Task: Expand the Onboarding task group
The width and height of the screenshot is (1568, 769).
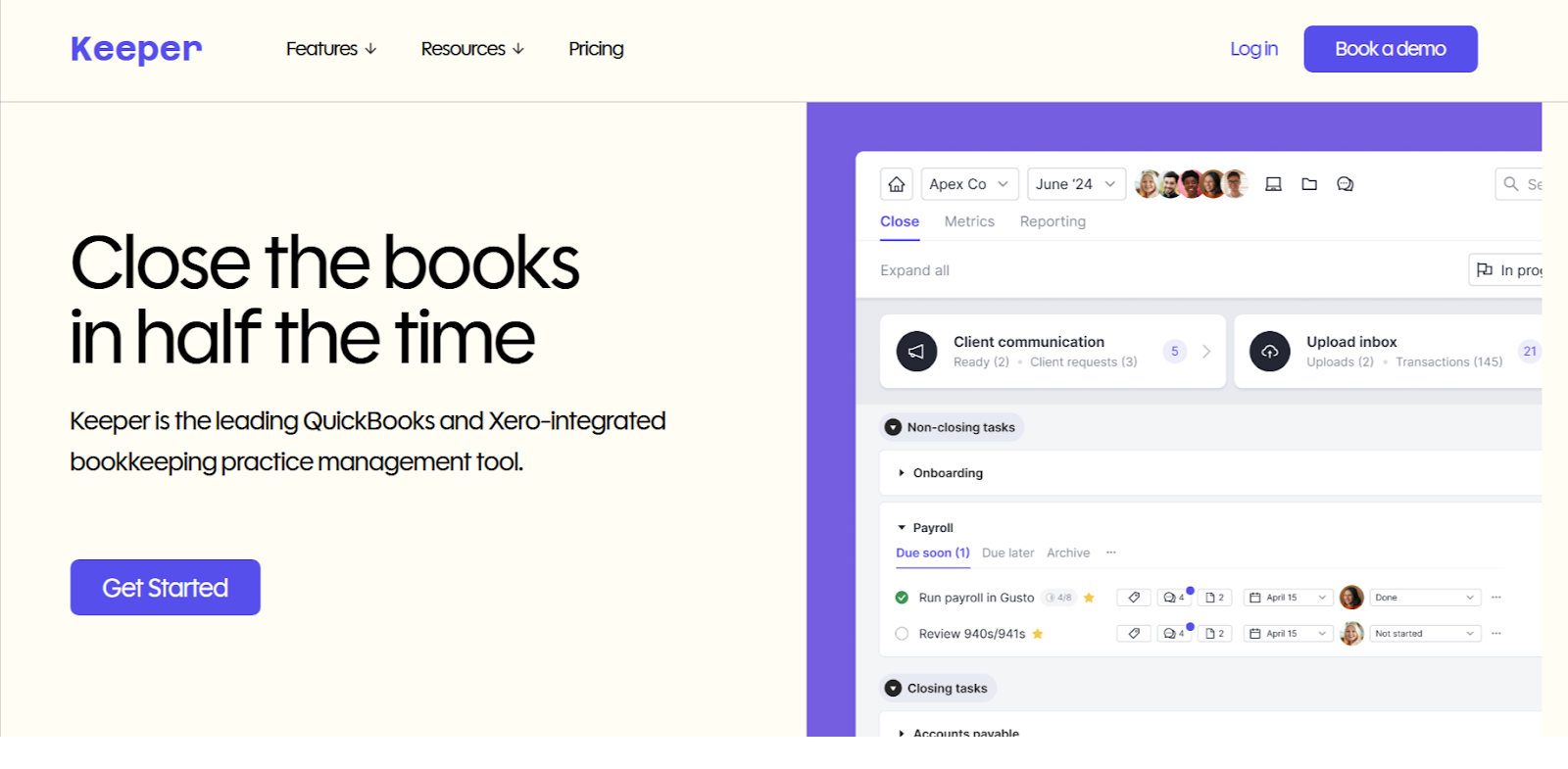Action: pos(902,473)
